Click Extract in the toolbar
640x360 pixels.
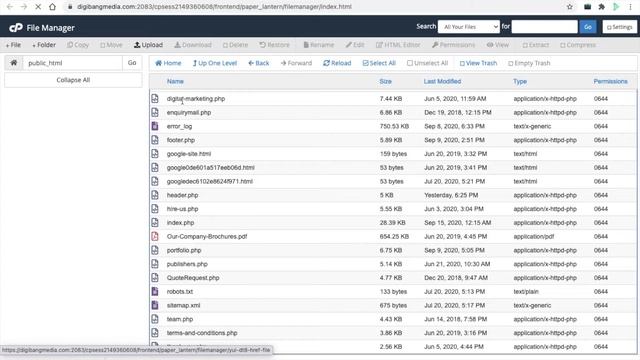tap(536, 45)
